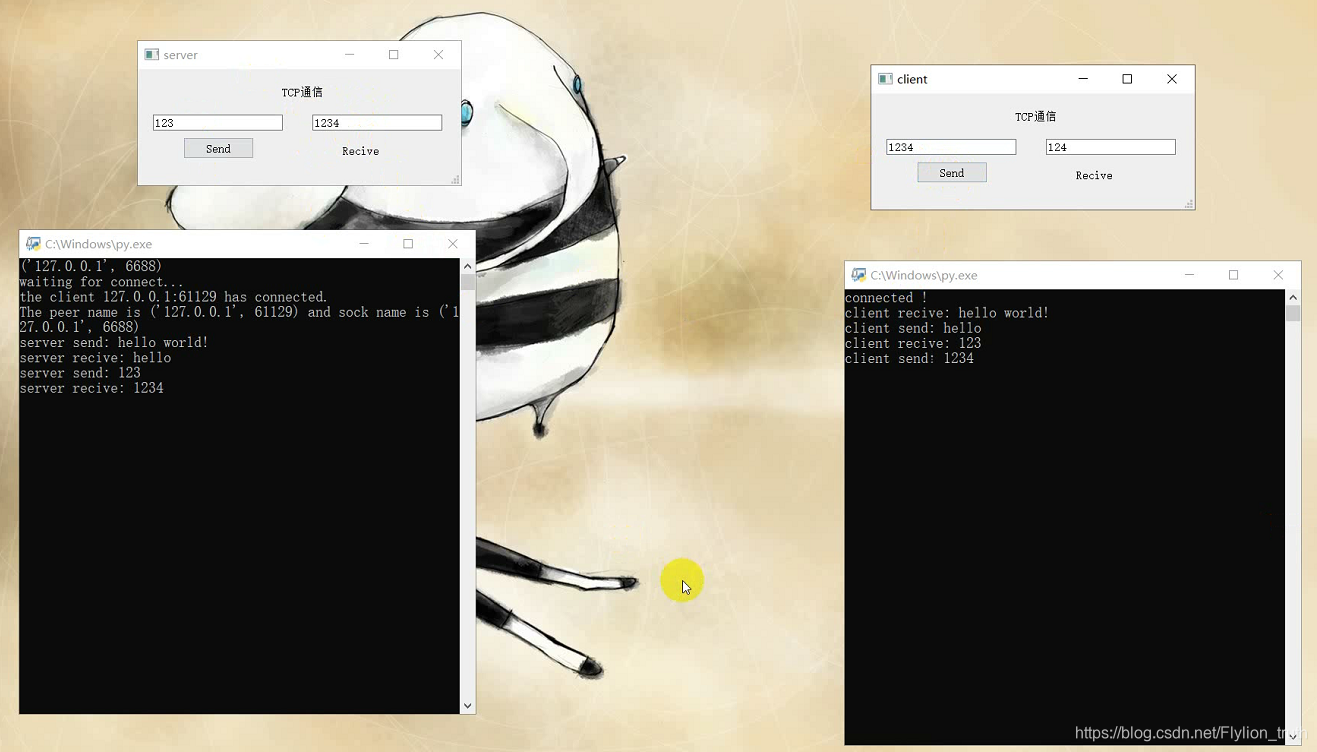Click the resize grip of the server window
The width and height of the screenshot is (1317, 752).
(455, 180)
